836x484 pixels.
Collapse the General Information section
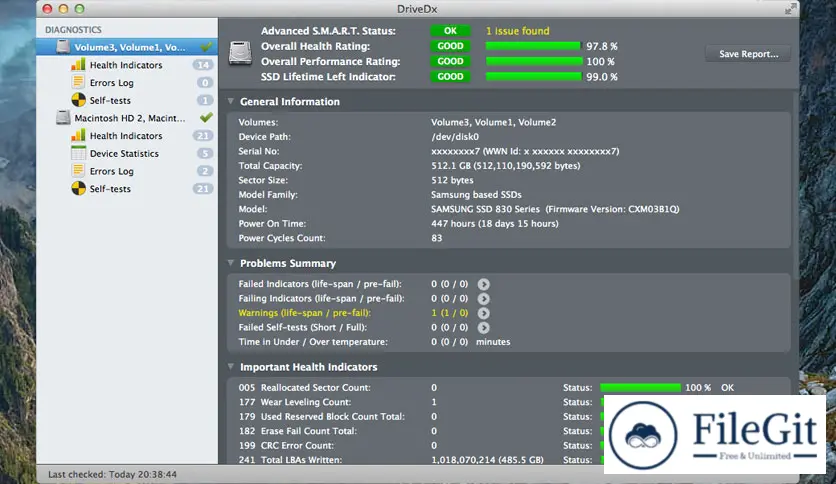pyautogui.click(x=231, y=101)
